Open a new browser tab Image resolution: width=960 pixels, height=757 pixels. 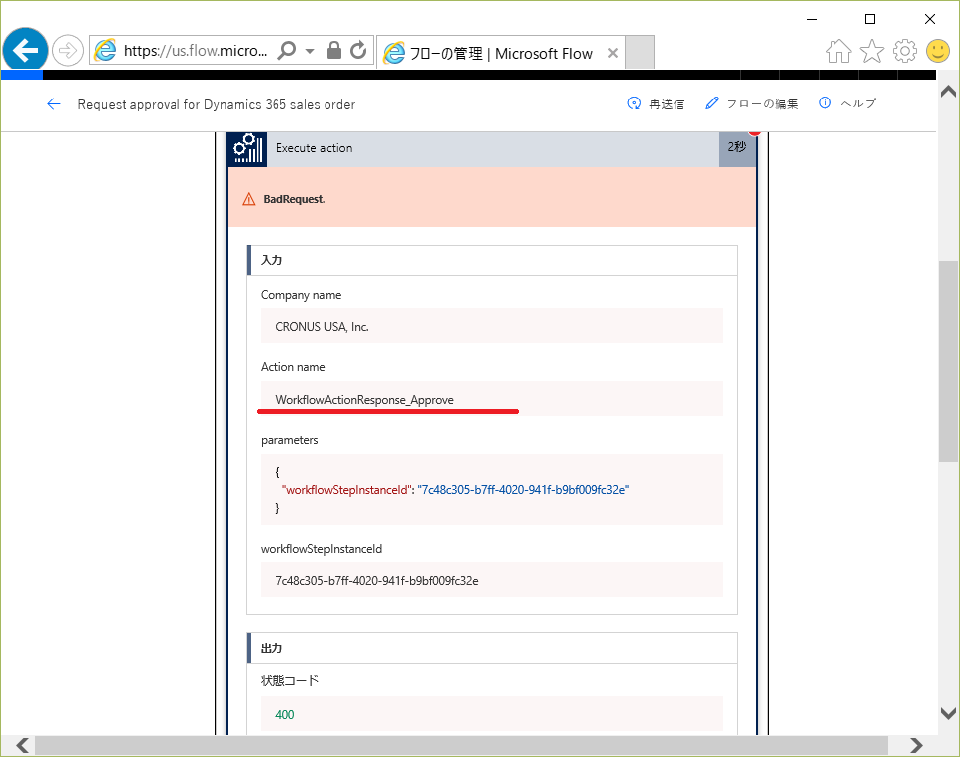click(x=640, y=52)
